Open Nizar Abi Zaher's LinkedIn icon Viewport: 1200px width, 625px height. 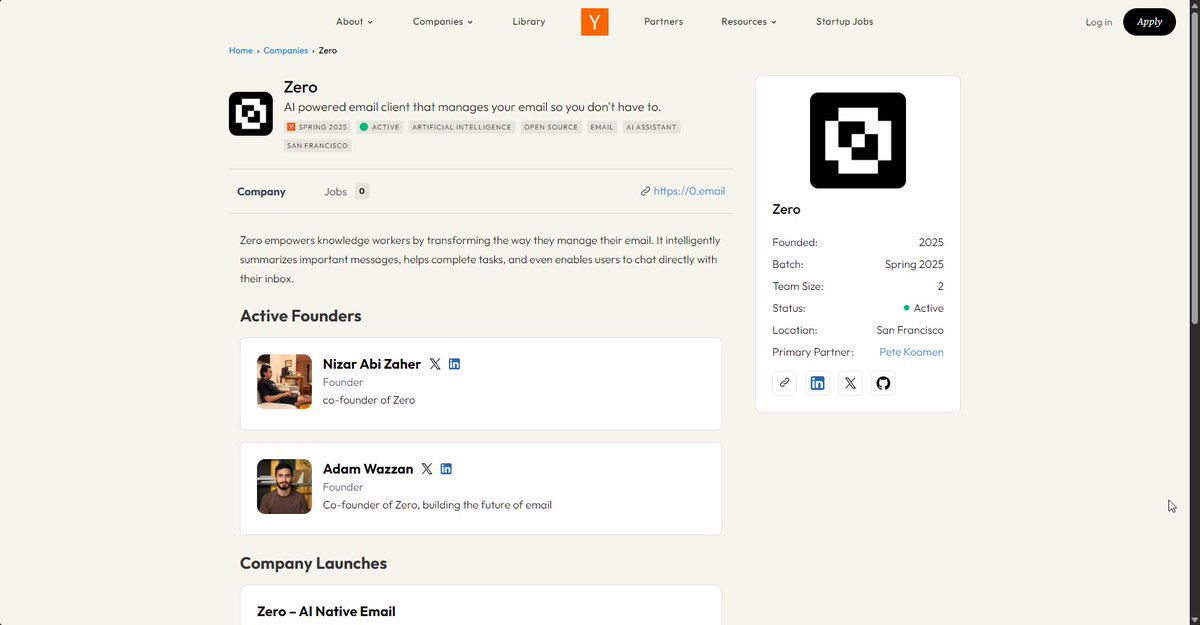(x=454, y=364)
